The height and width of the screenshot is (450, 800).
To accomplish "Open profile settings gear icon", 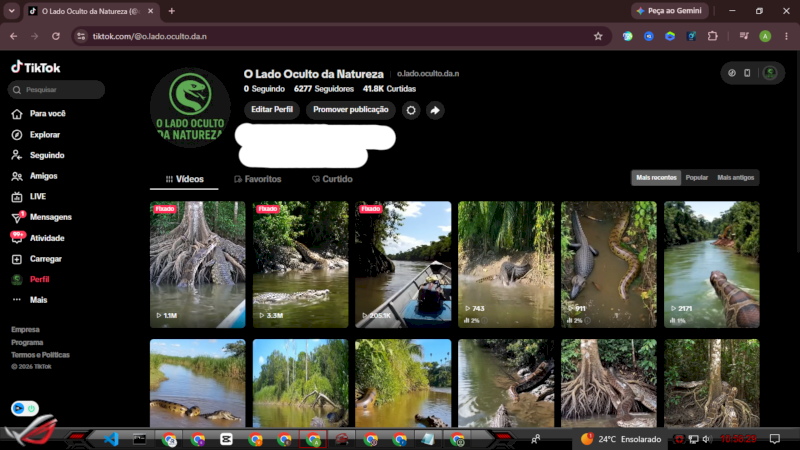I will [x=411, y=110].
